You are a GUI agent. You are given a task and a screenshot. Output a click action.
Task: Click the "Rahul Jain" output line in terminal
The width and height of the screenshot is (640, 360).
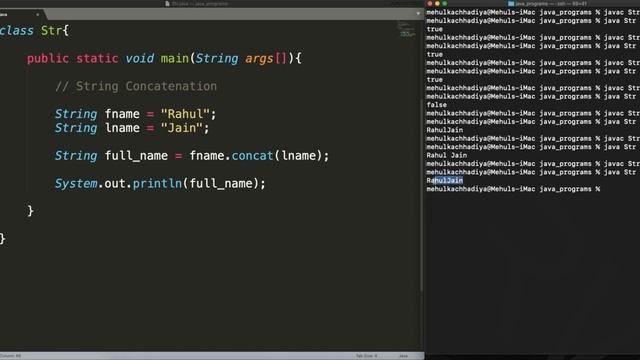[447, 156]
